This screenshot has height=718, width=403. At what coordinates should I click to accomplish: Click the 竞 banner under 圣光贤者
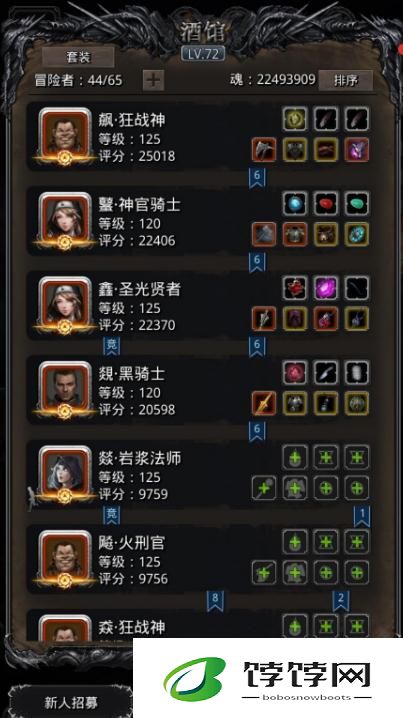click(x=112, y=346)
